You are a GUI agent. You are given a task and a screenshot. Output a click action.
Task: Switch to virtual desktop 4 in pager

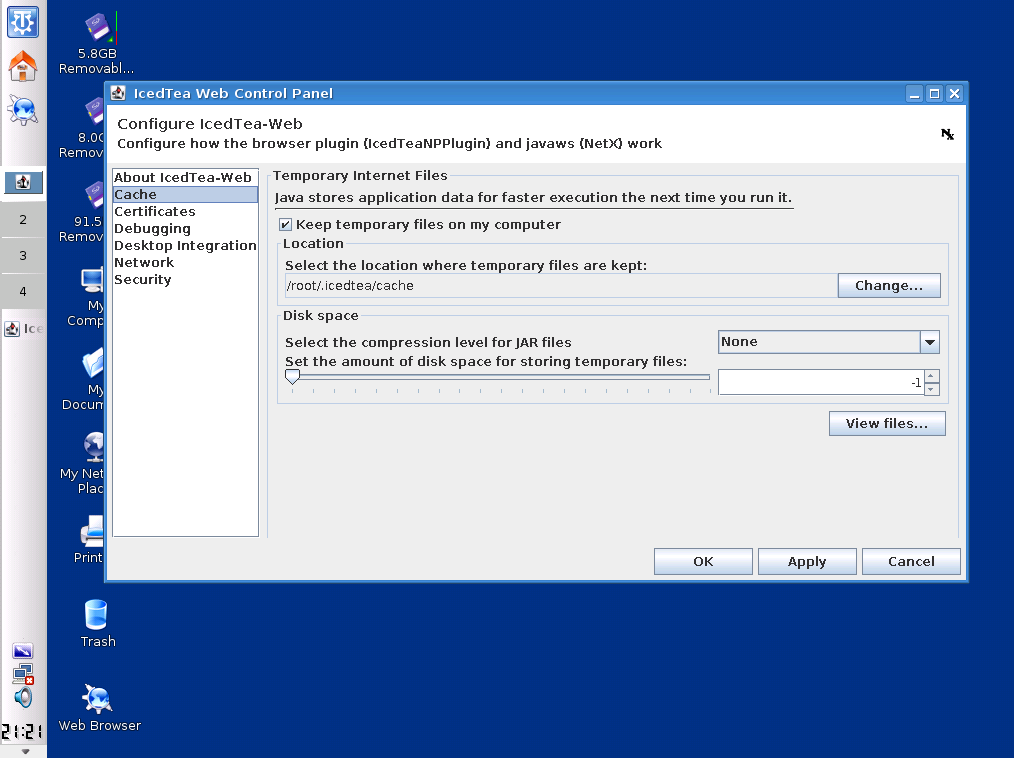pos(23,292)
